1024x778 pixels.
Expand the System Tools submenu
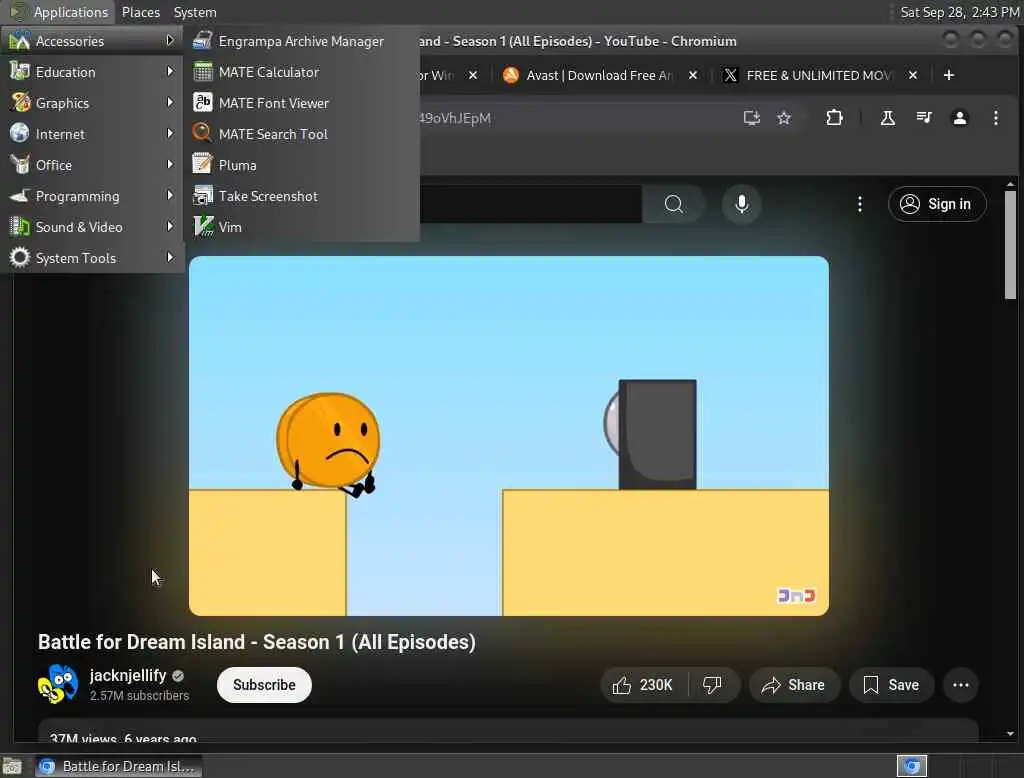click(91, 258)
